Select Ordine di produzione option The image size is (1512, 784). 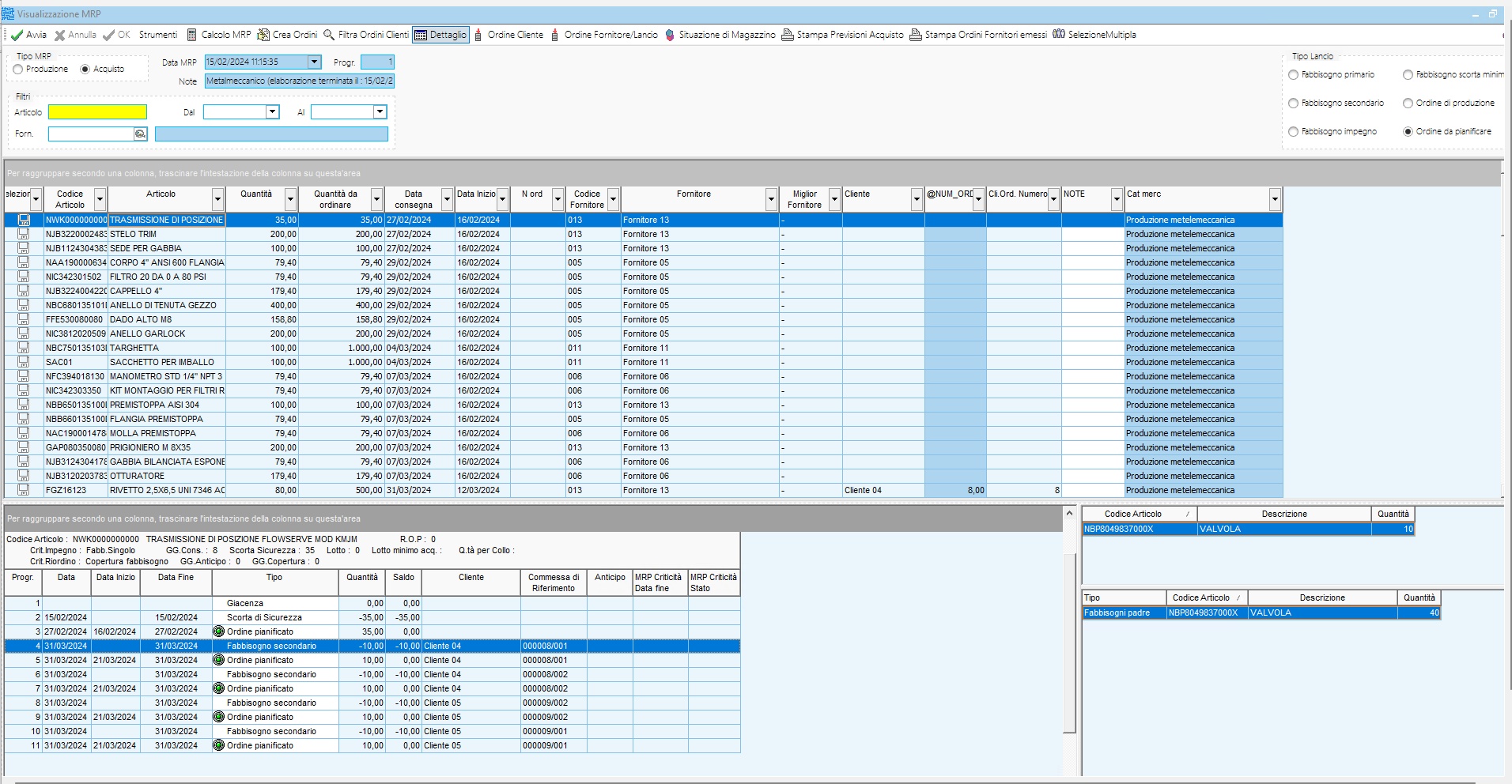click(x=1408, y=104)
